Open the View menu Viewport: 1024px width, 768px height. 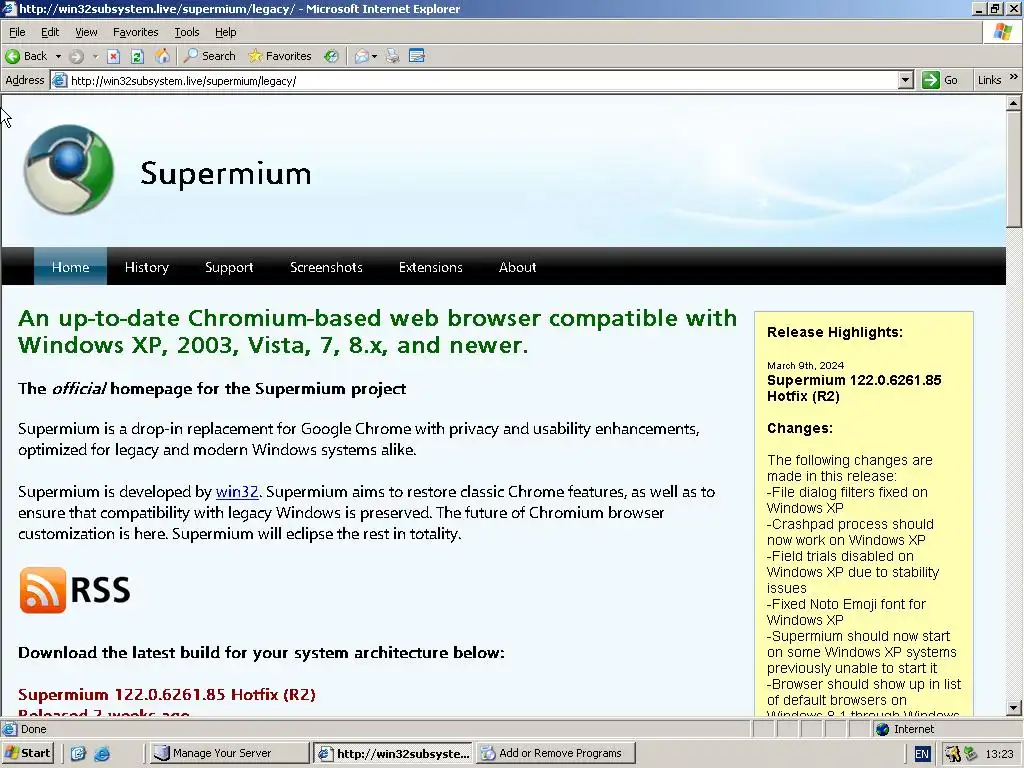tap(86, 32)
